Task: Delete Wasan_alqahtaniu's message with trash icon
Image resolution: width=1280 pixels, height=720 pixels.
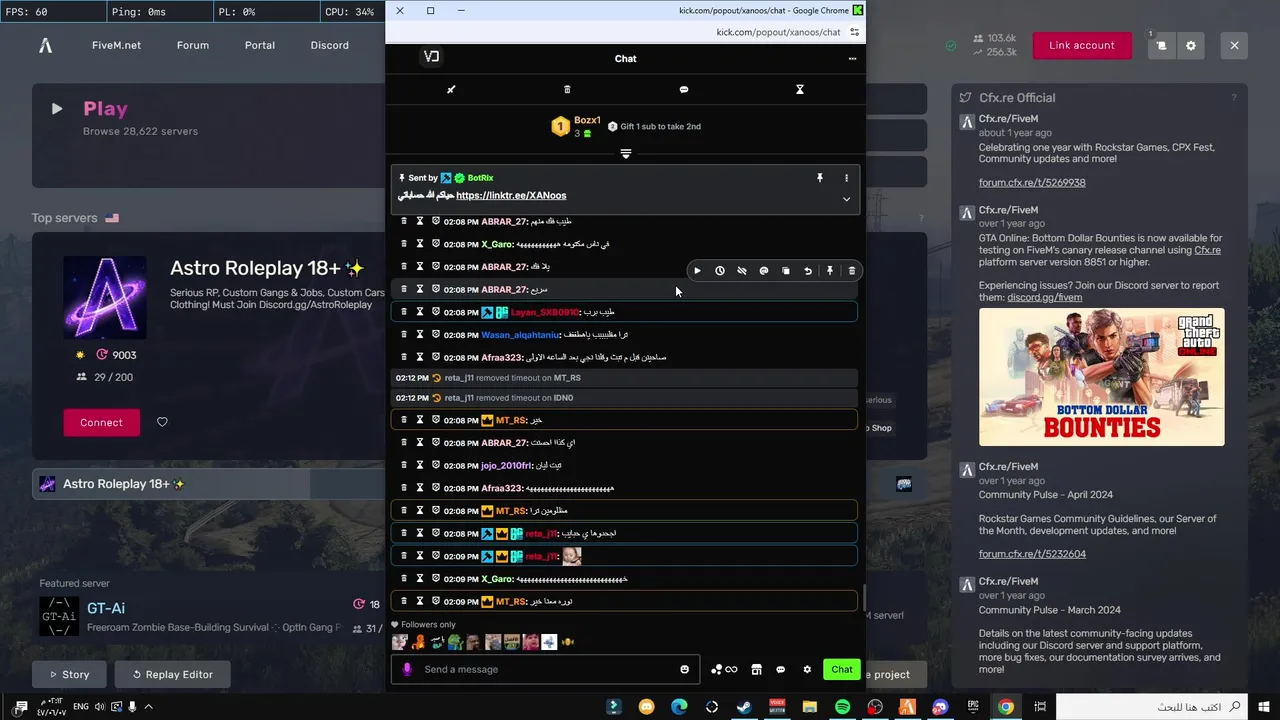Action: [404, 334]
